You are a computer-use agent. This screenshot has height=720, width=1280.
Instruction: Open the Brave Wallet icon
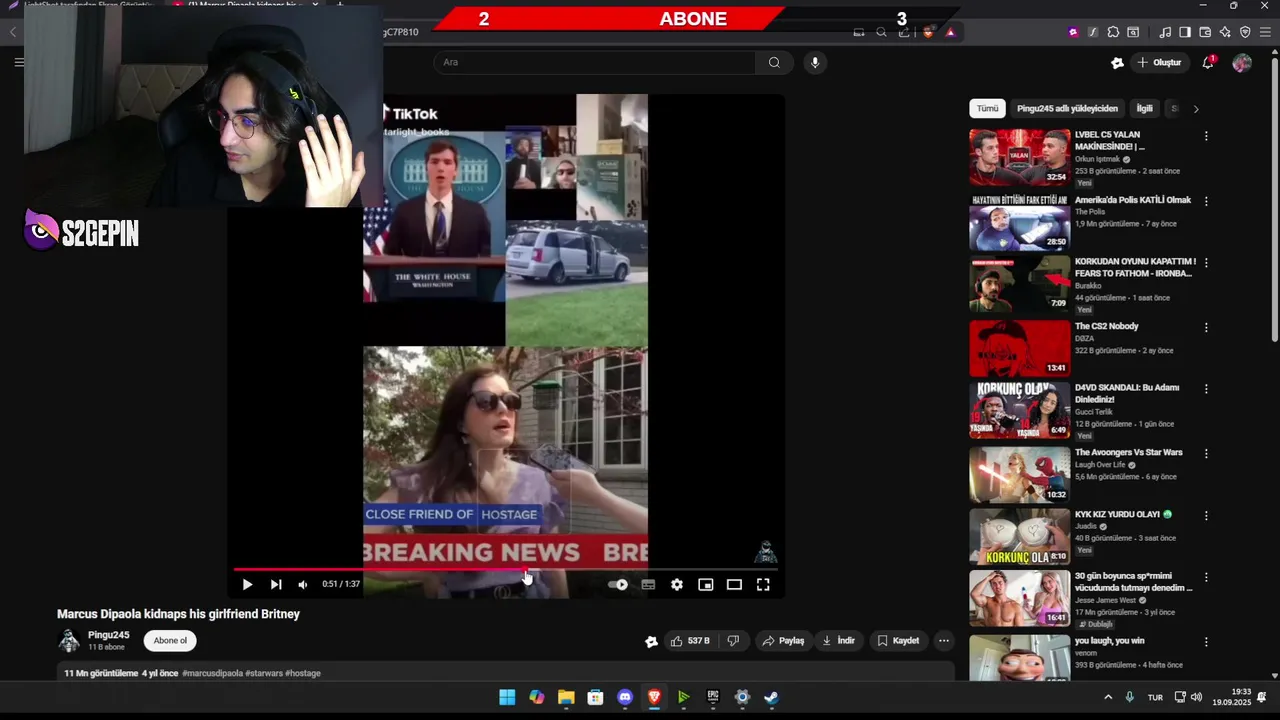(x=1205, y=32)
